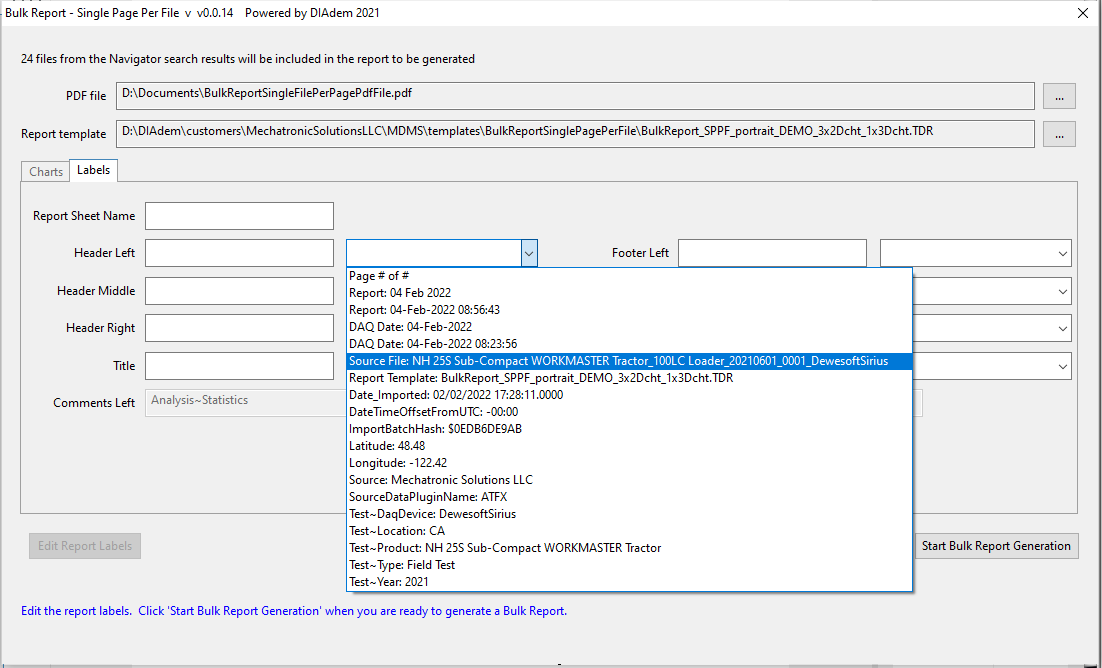
Task: Click the Footer Left text field
Action: (x=772, y=254)
